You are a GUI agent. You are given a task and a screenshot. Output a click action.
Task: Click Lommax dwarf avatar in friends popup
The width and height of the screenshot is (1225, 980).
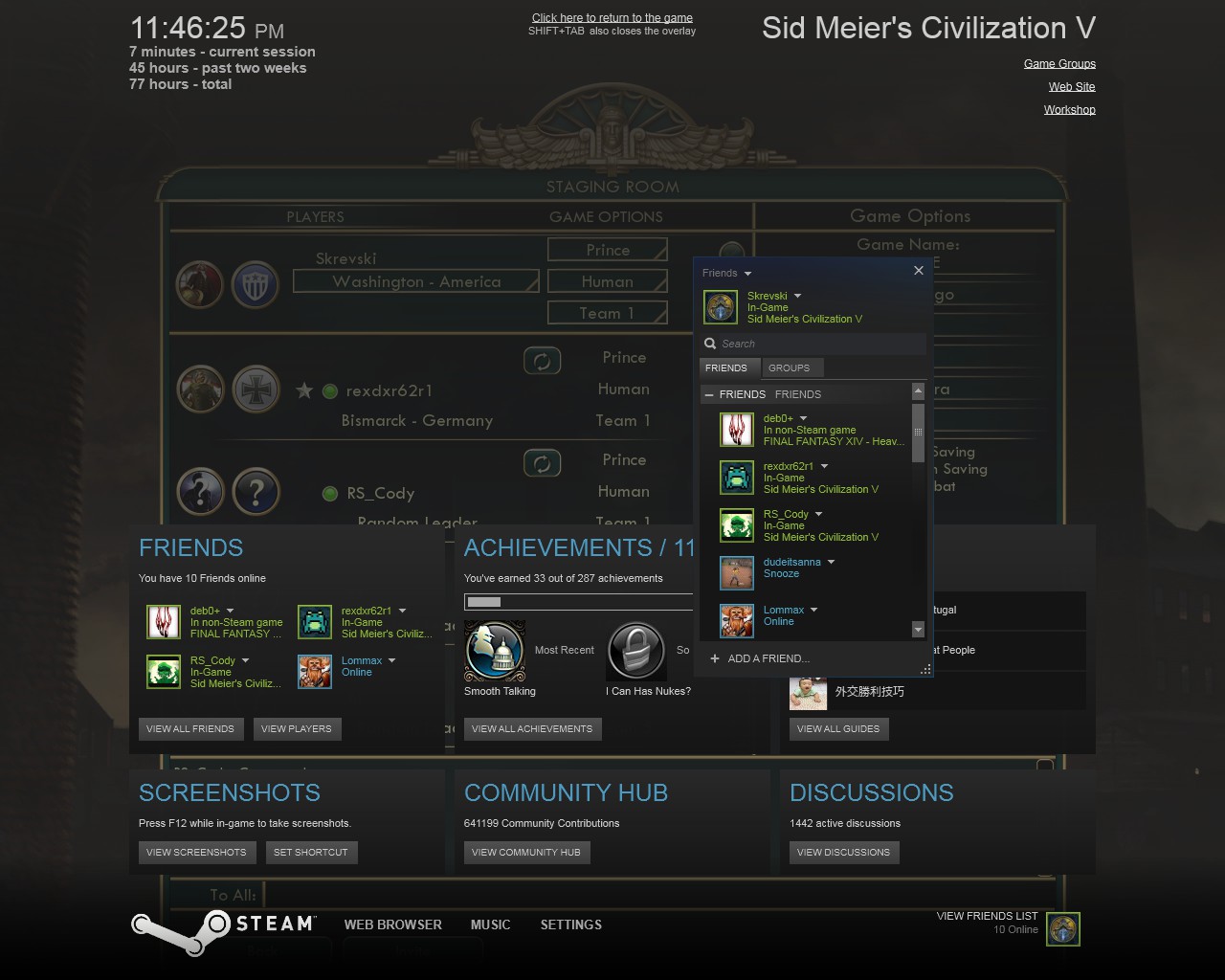737,620
